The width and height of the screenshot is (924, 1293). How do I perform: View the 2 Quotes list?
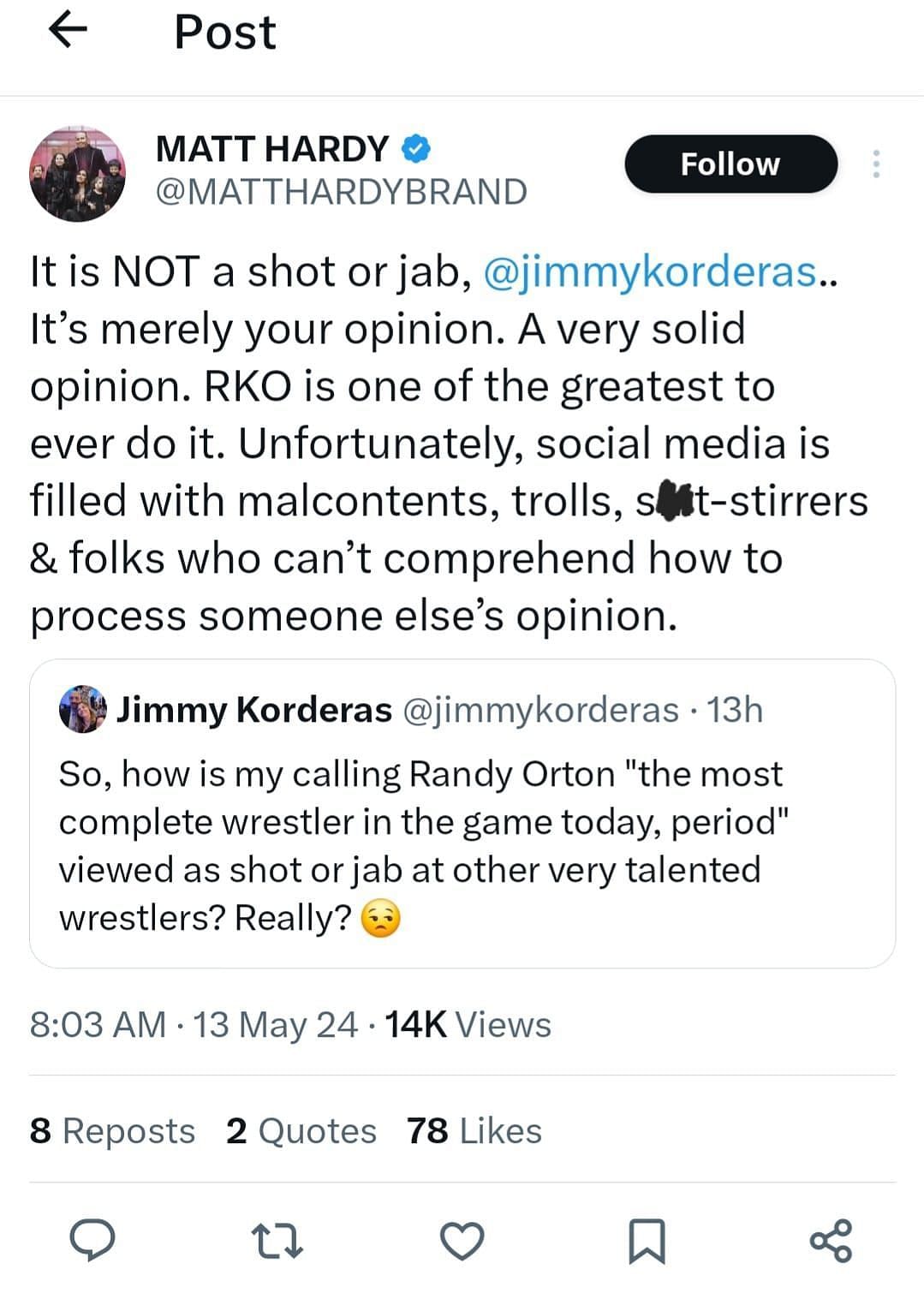301,1130
